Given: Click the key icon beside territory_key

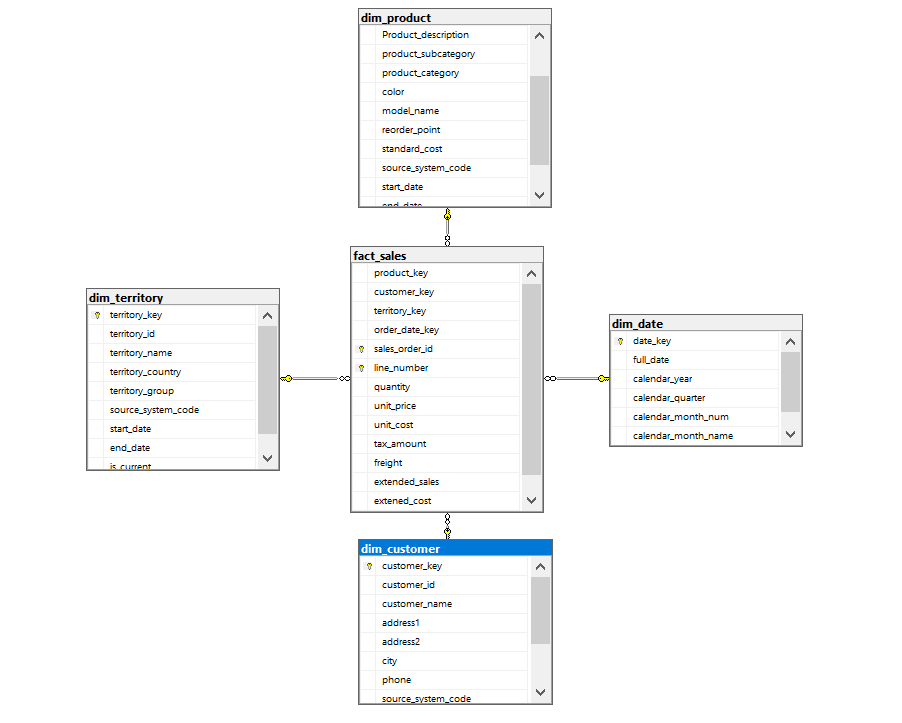Looking at the screenshot, I should tap(96, 314).
